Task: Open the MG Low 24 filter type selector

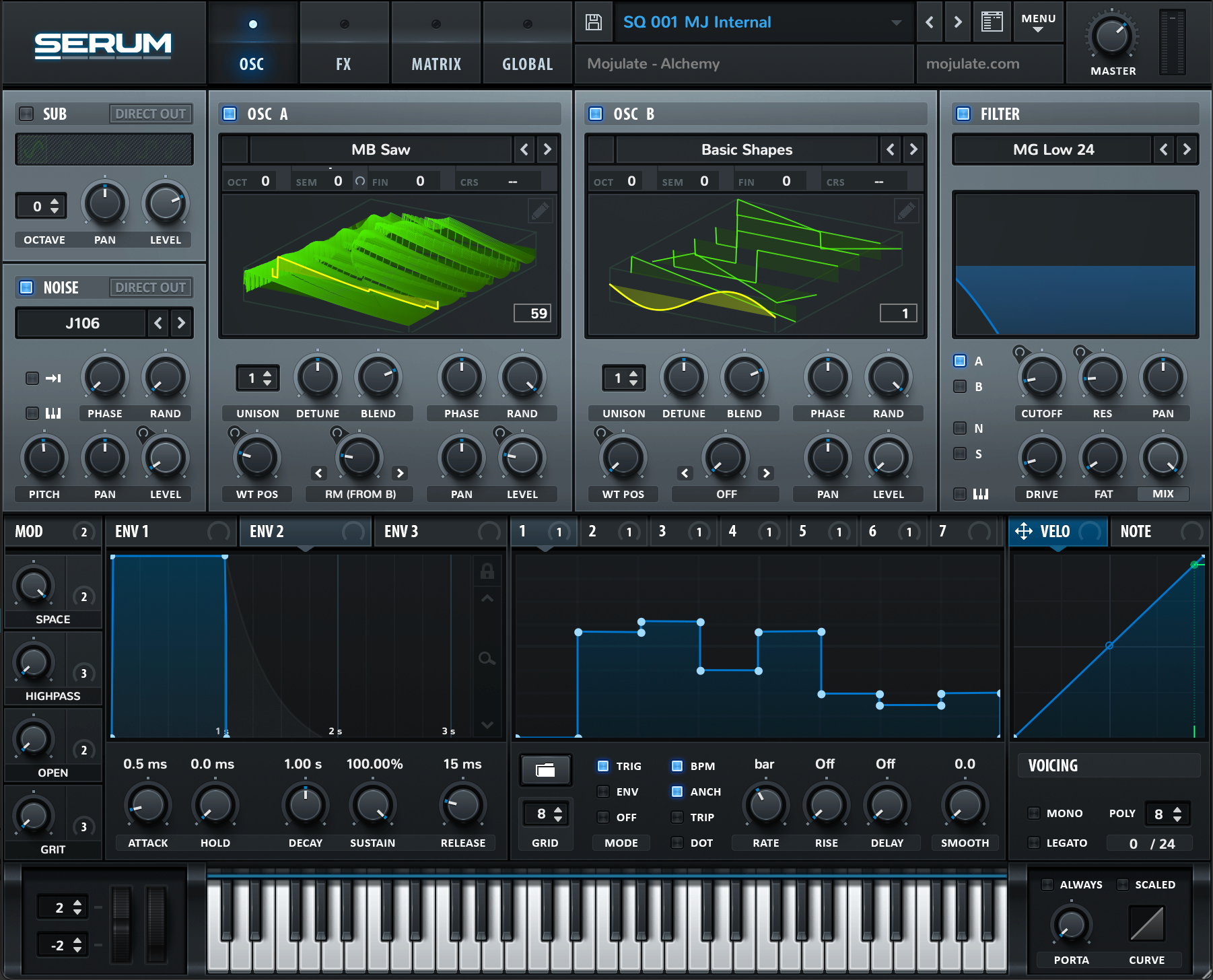Action: 1053,149
